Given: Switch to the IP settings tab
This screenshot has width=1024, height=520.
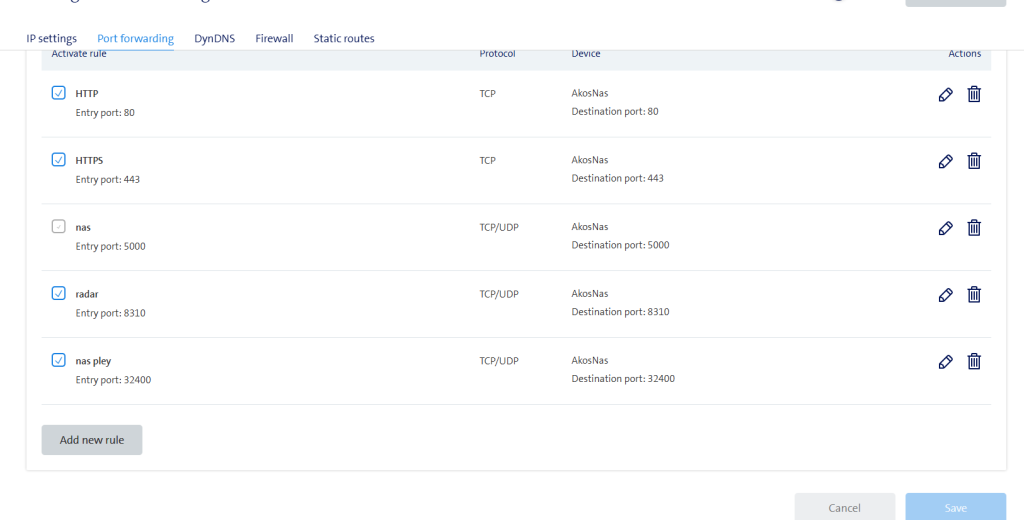Looking at the screenshot, I should (51, 39).
